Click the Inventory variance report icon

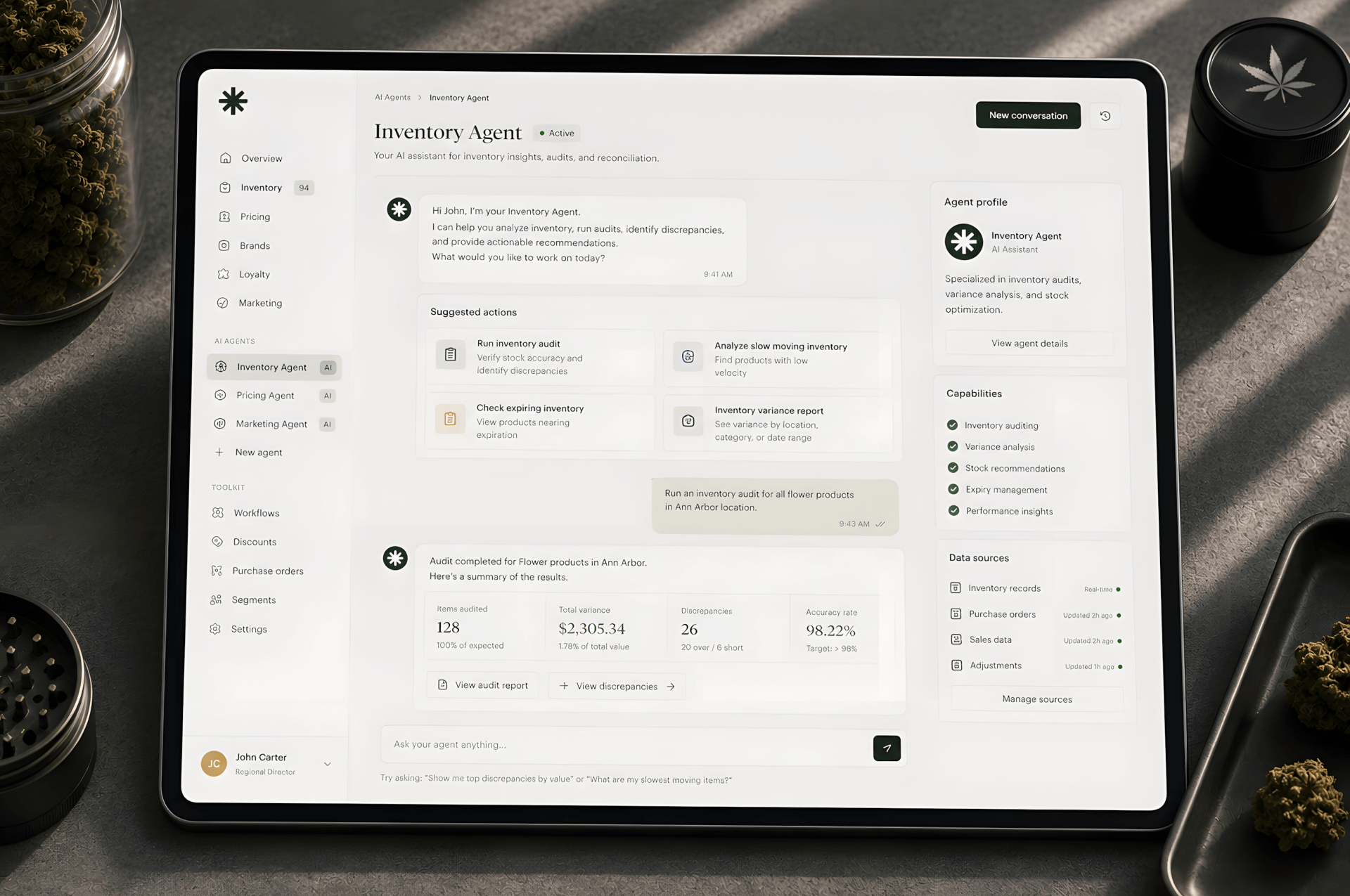(x=688, y=421)
